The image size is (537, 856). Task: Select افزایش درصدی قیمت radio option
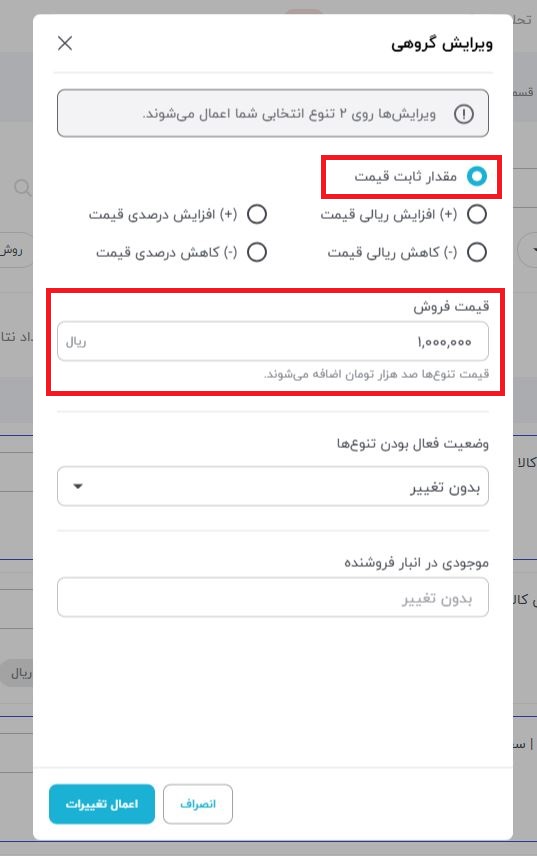point(256,215)
